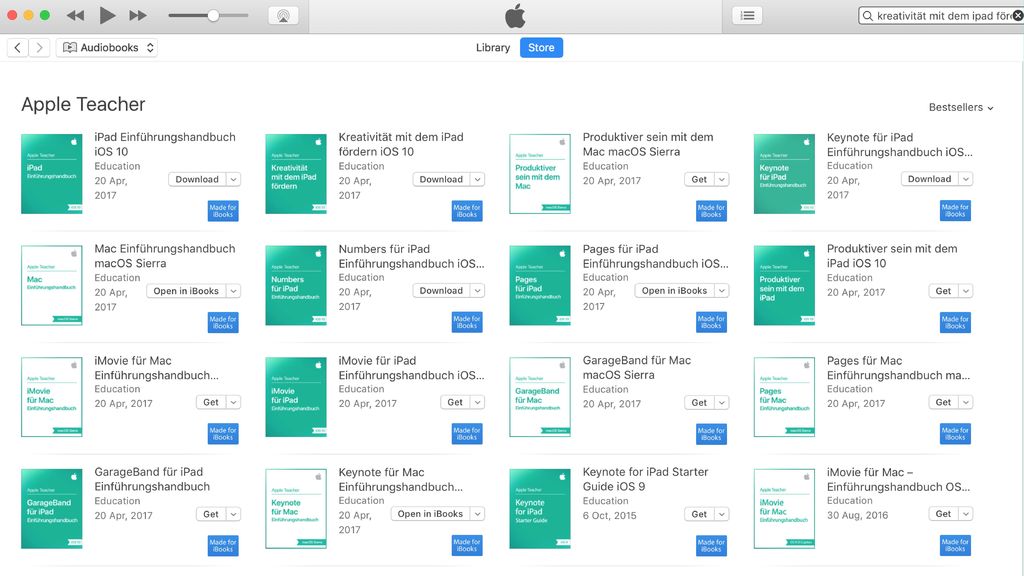Go forward with the right arrow
Viewport: 1024px width, 576px height.
[x=39, y=48]
